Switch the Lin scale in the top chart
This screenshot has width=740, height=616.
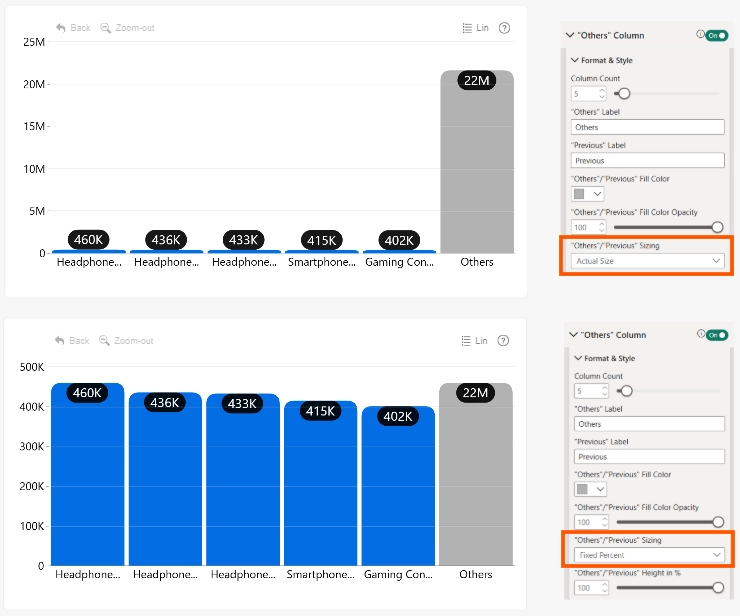coord(475,28)
